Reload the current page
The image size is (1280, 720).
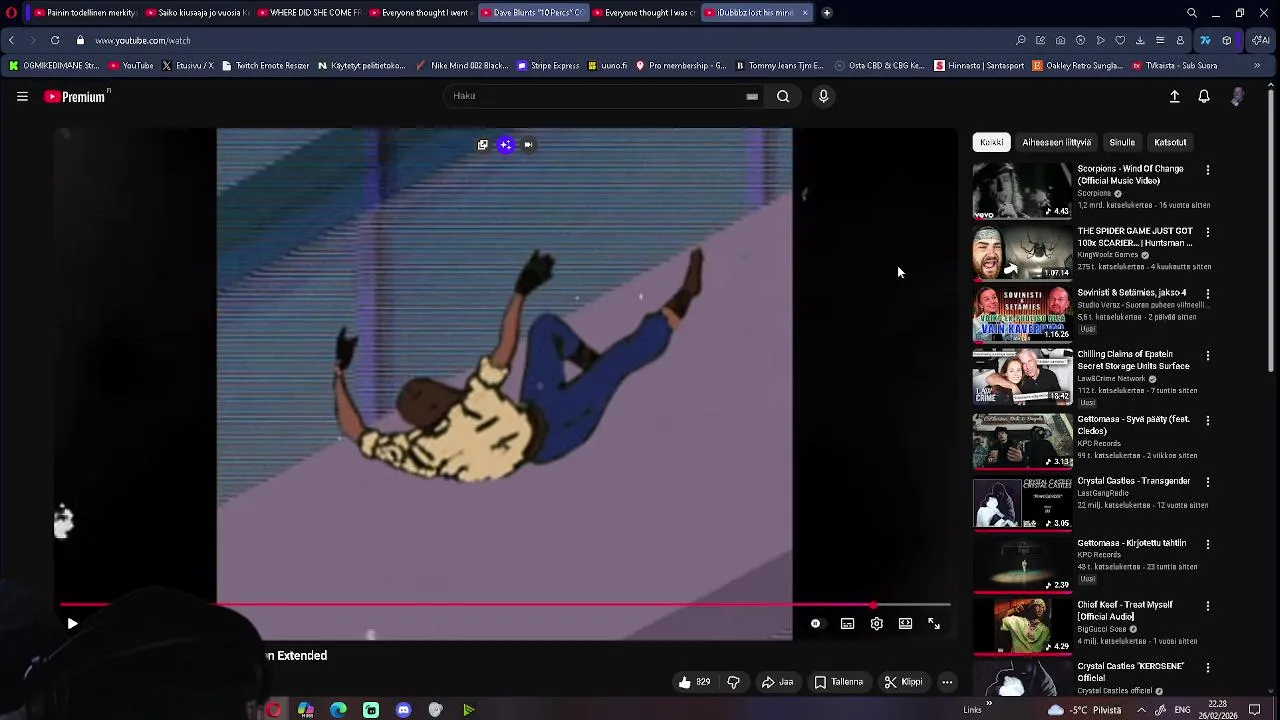pyautogui.click(x=54, y=41)
